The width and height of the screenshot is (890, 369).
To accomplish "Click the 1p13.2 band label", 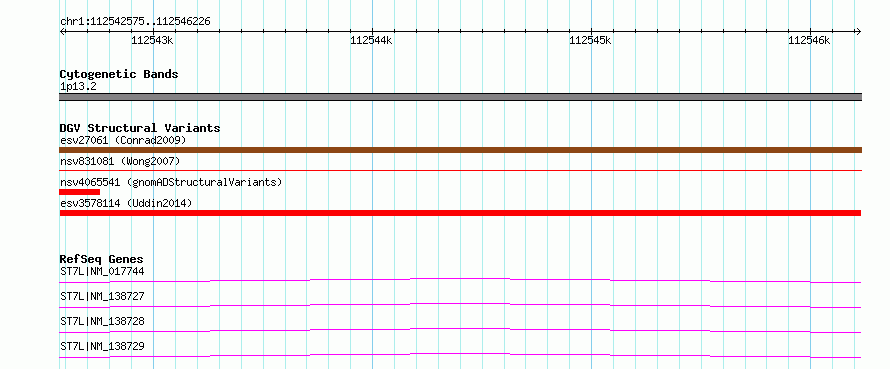I will click(x=79, y=87).
